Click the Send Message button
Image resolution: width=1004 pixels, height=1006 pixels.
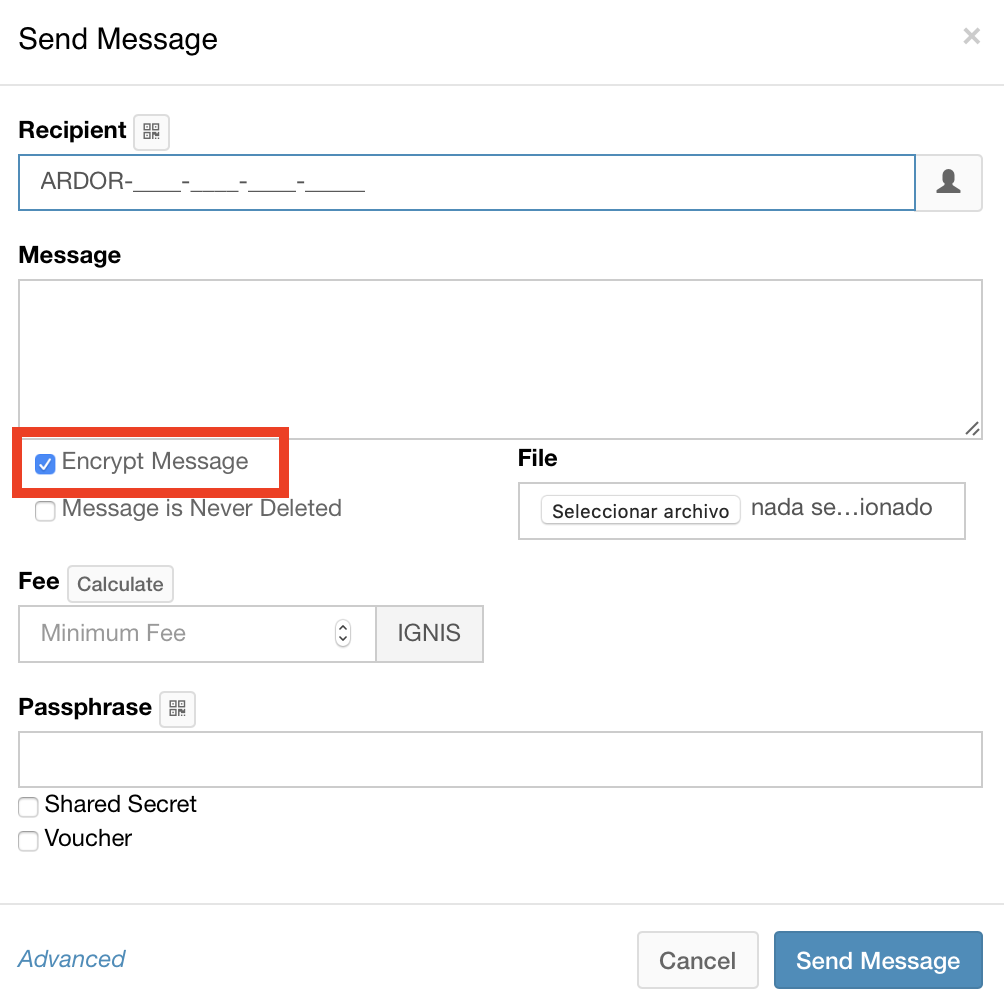pyautogui.click(x=877, y=961)
